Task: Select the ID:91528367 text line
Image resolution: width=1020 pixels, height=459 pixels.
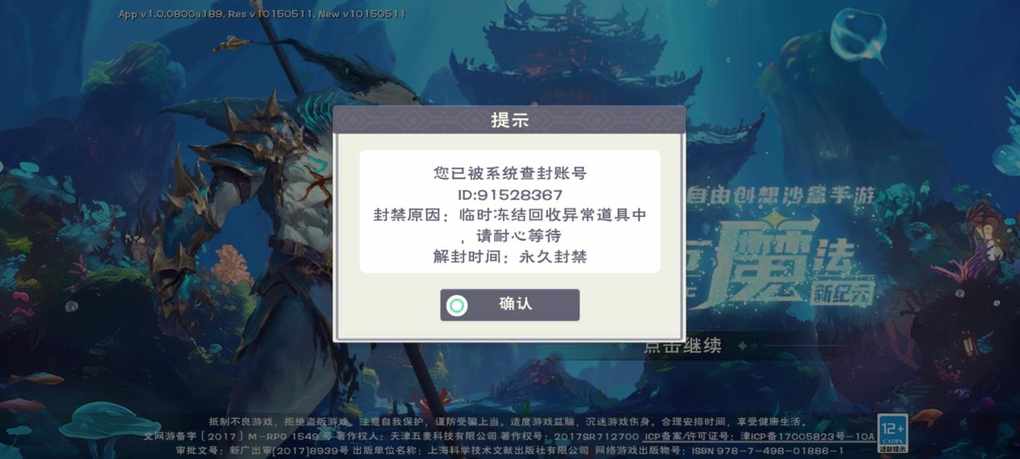Action: pos(509,195)
